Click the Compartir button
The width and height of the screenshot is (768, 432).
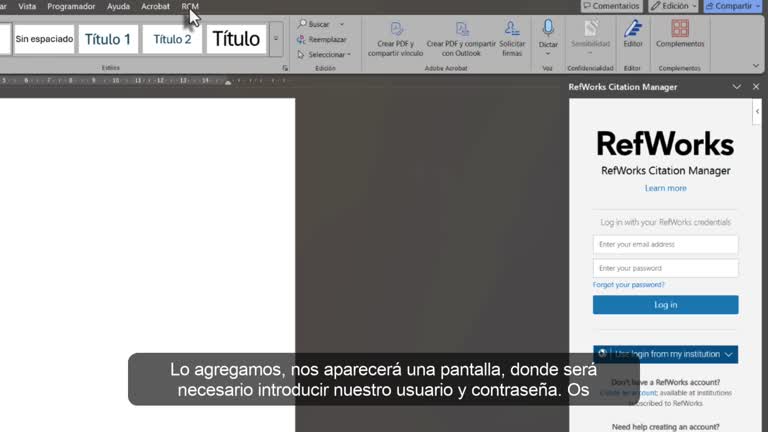pos(733,6)
